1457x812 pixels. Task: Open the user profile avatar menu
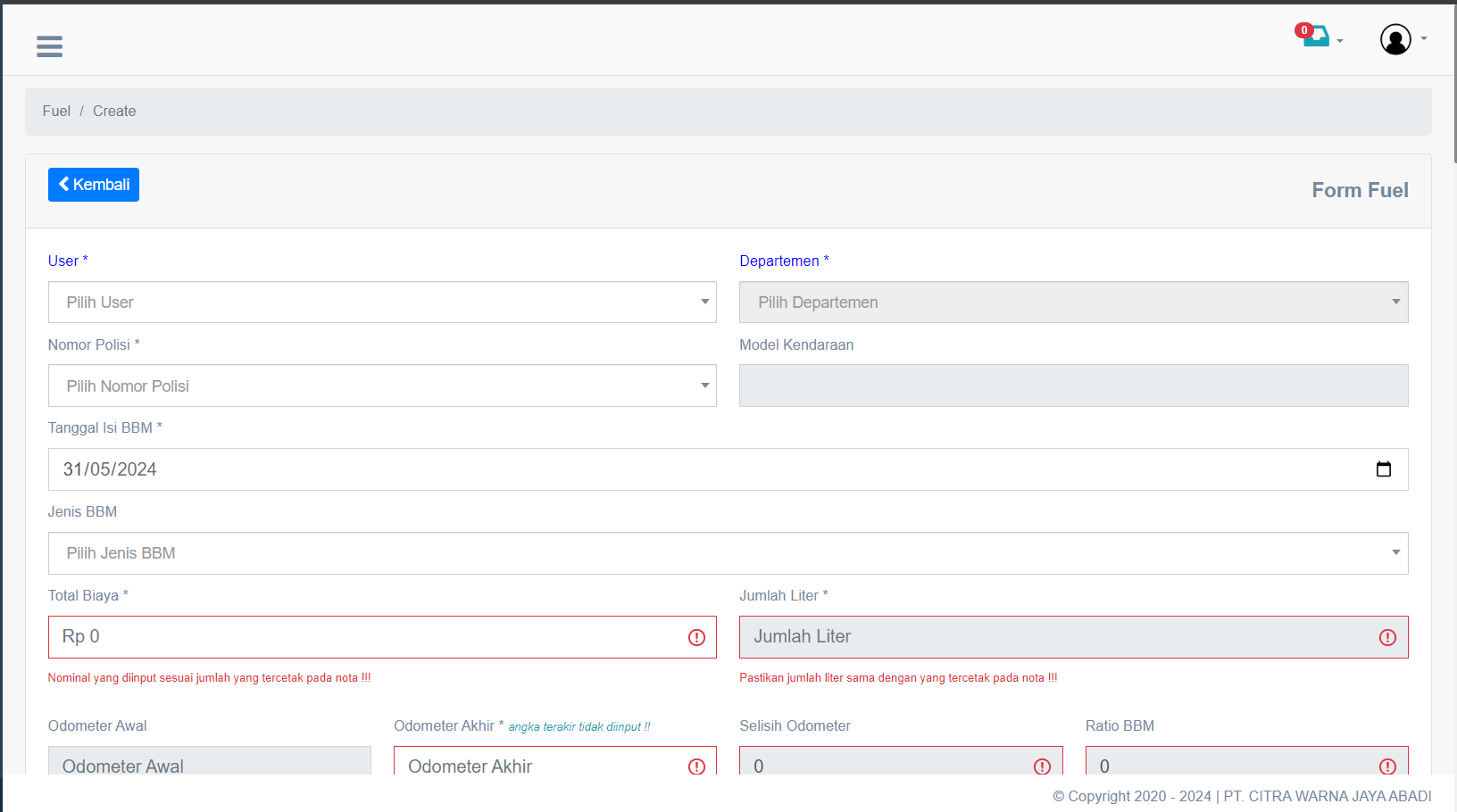click(1395, 39)
